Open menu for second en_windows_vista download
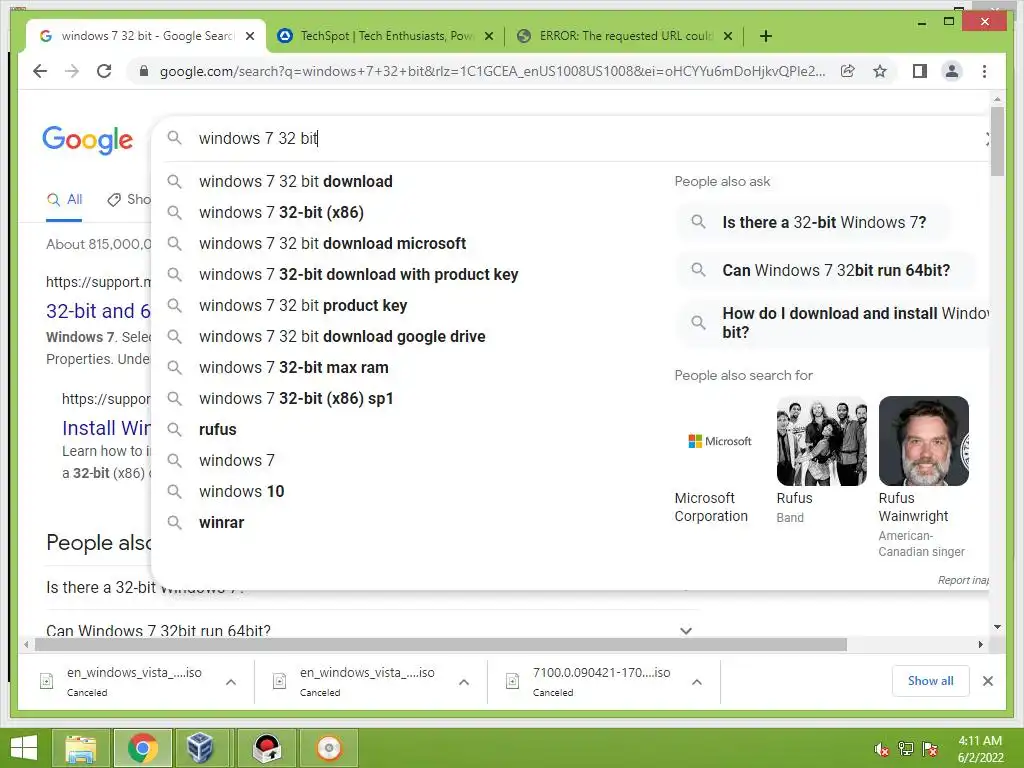Screen dimensions: 1024x768 [464, 682]
